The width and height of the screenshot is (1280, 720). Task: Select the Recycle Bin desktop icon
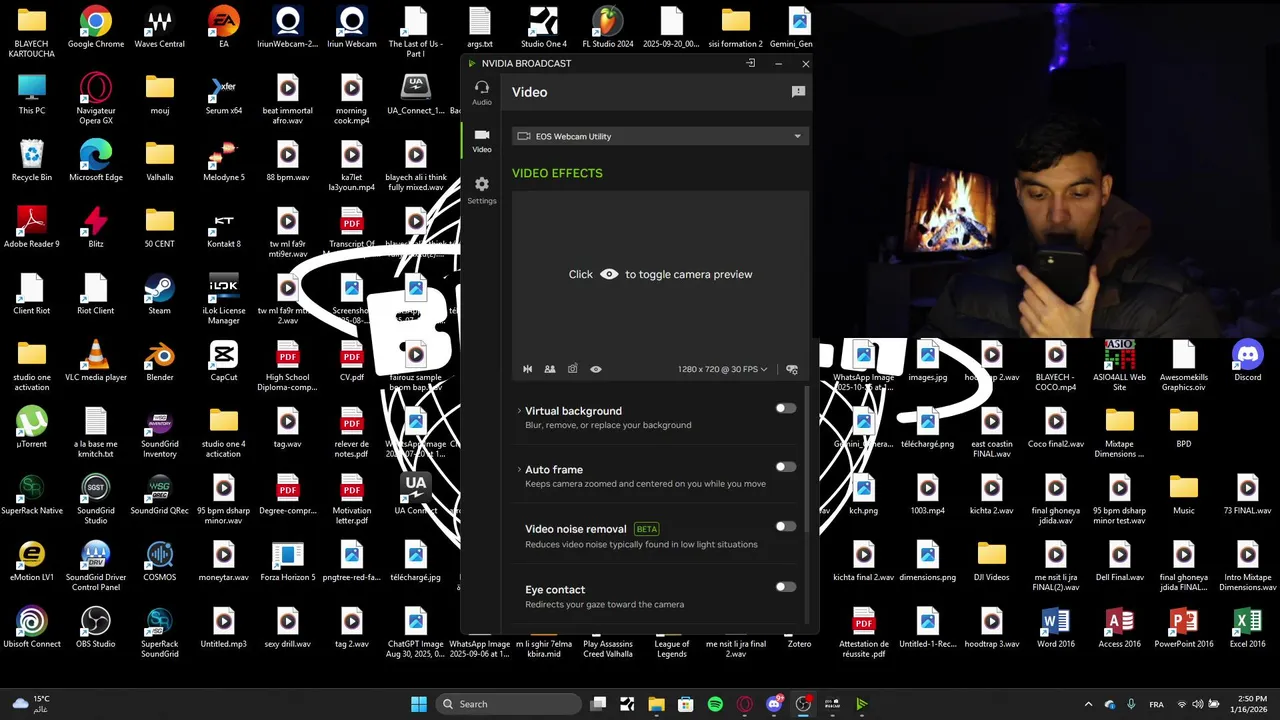click(32, 161)
